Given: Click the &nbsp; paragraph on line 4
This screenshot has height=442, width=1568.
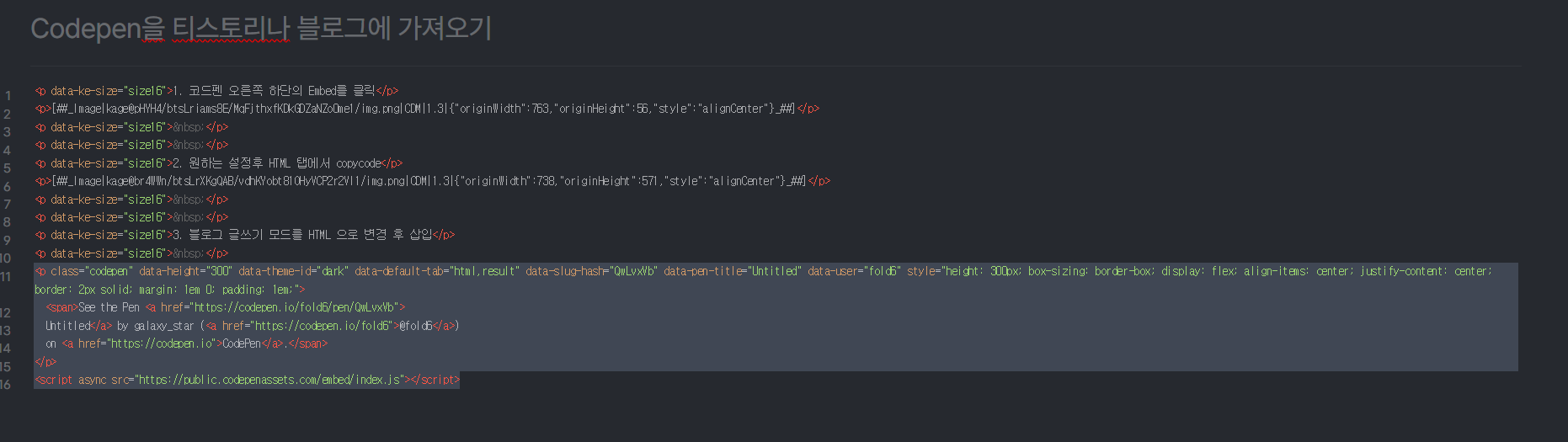Looking at the screenshot, I should pos(131,145).
